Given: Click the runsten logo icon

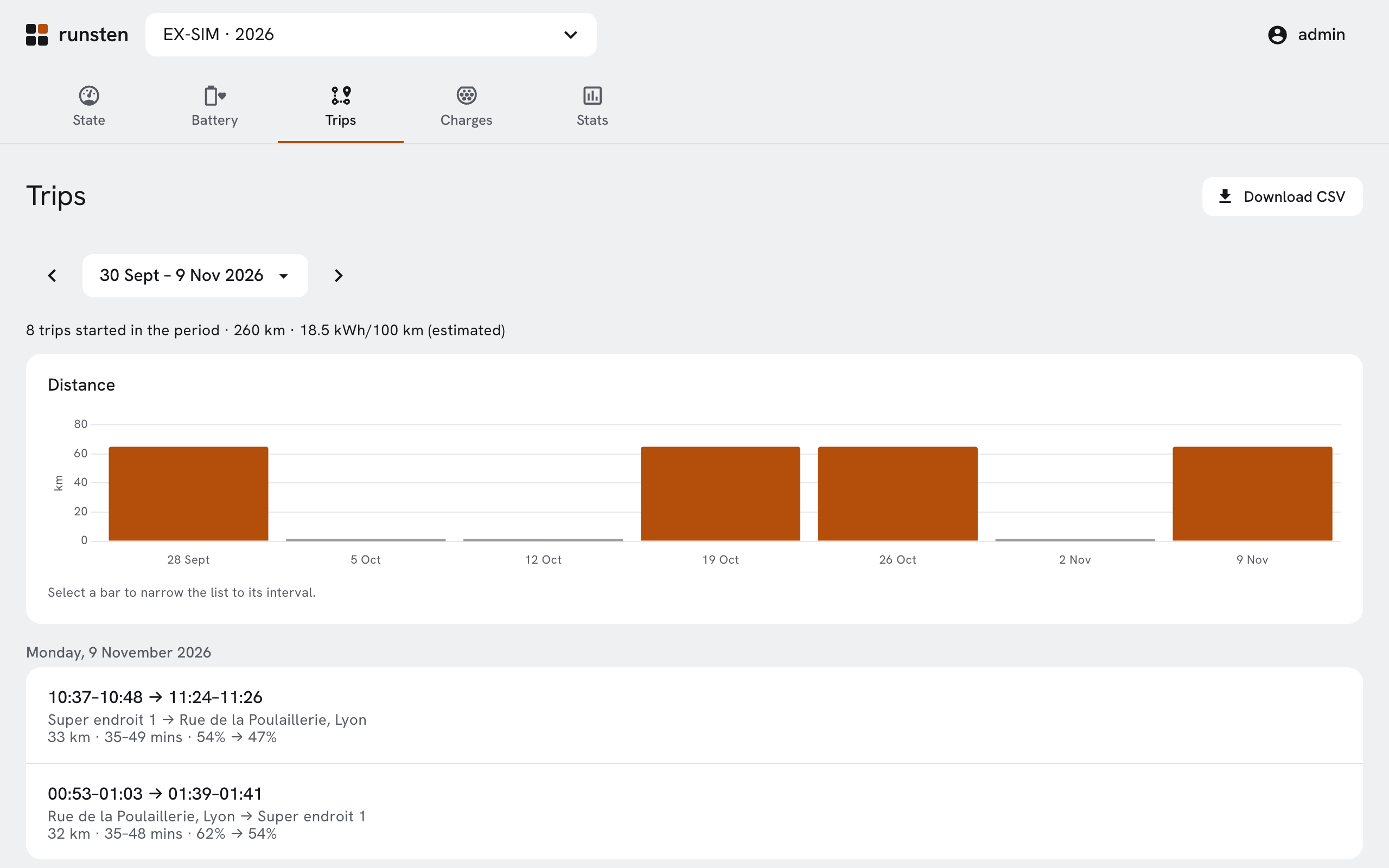Looking at the screenshot, I should tap(37, 34).
